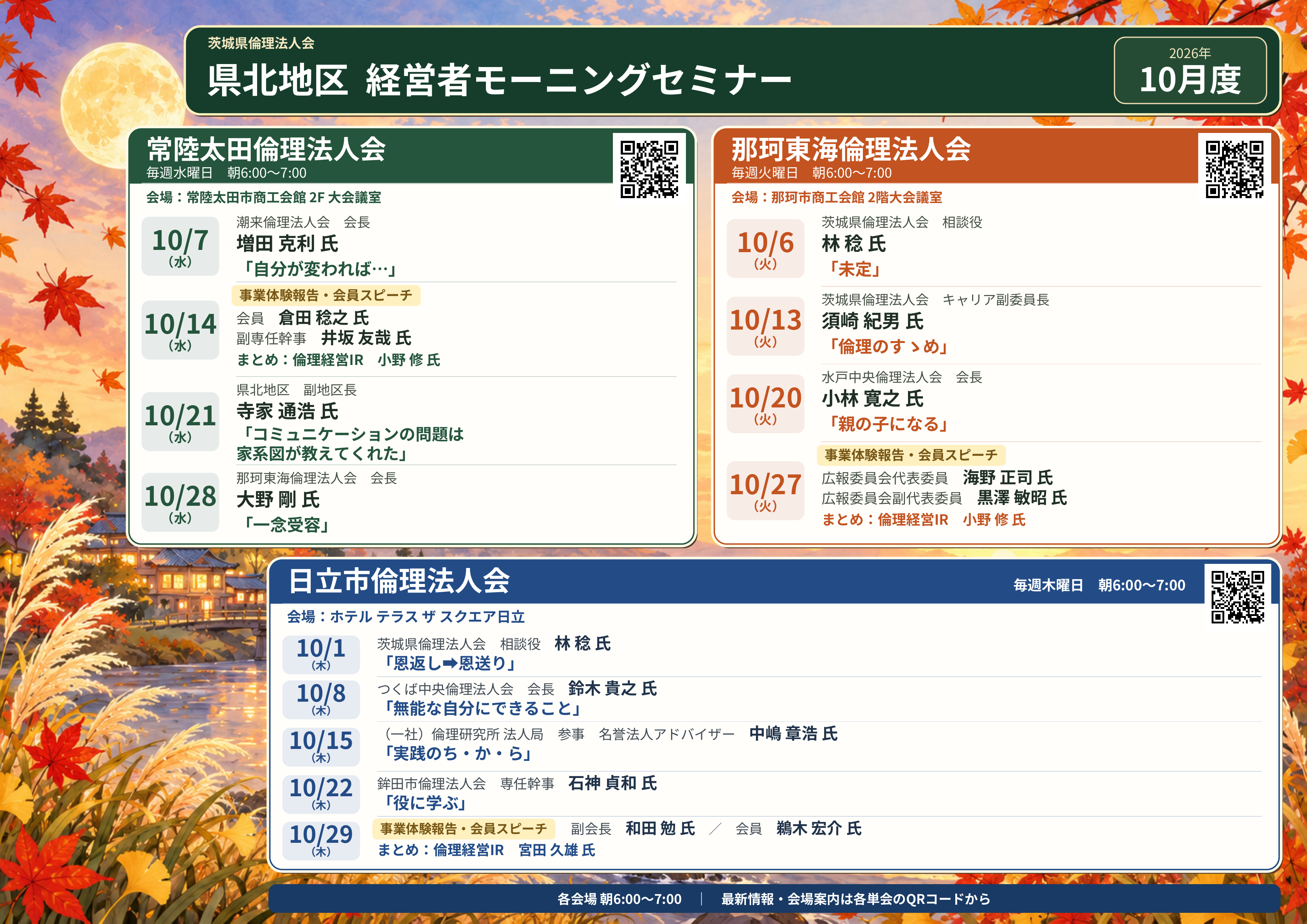Image resolution: width=1307 pixels, height=924 pixels.
Task: Select the 10/7 (水) date badge
Action: point(180,246)
